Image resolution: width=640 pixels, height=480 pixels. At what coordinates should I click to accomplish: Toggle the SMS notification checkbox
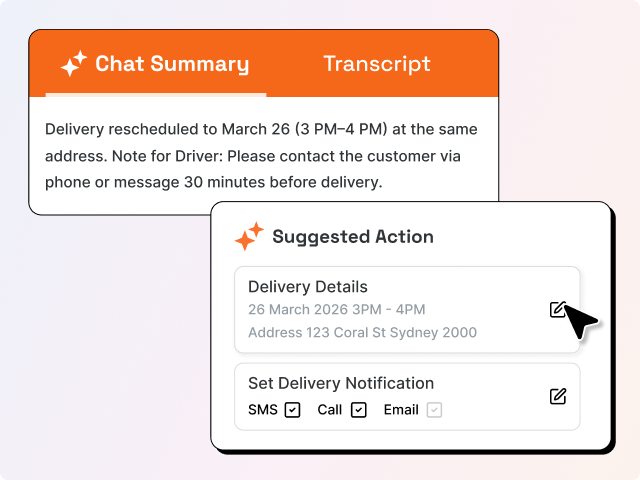[292, 409]
